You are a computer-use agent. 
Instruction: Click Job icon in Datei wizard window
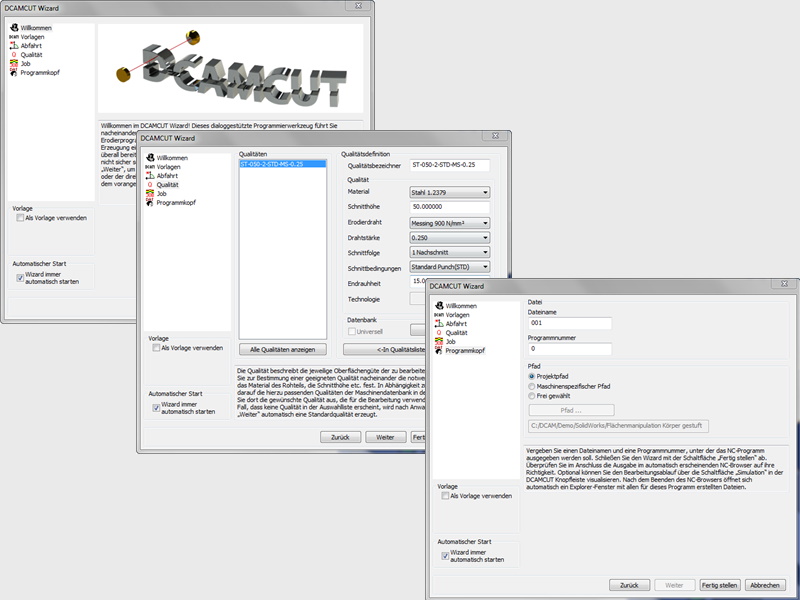439,341
